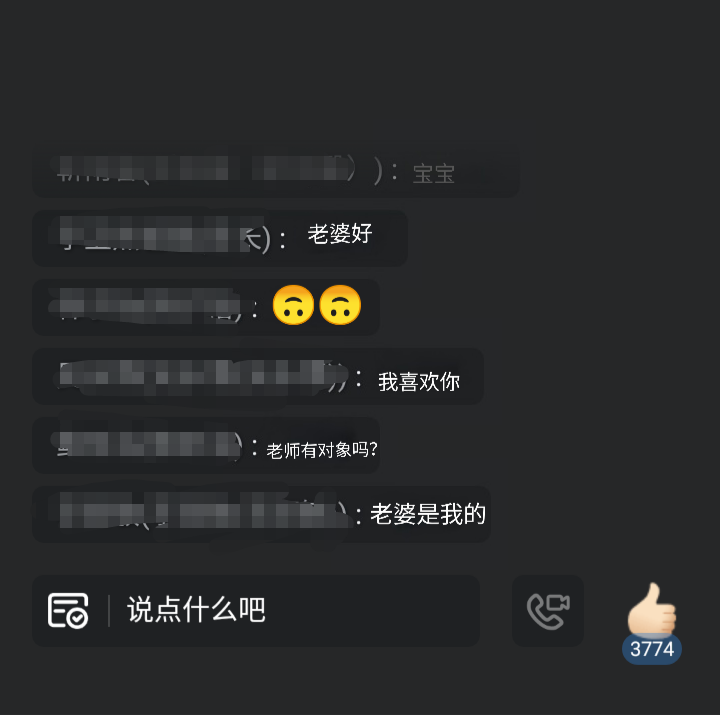Click the 3774 like count badge
720x715 pixels.
coord(652,649)
